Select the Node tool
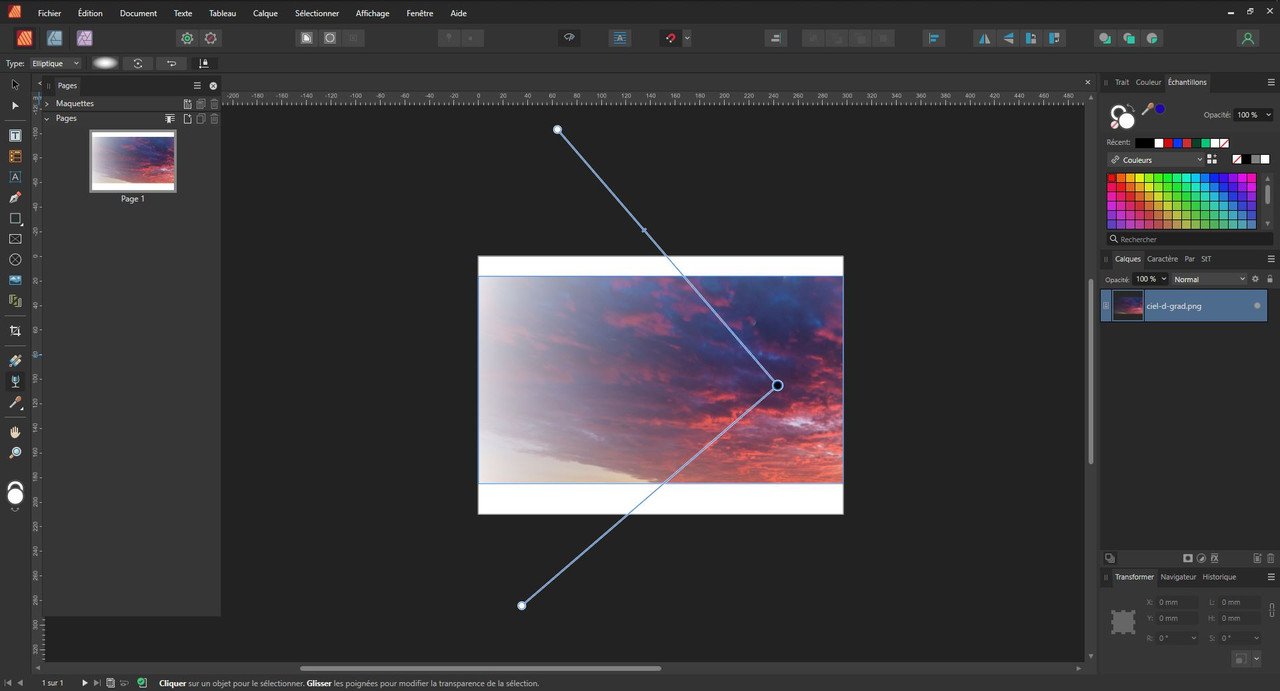Image resolution: width=1280 pixels, height=691 pixels. [x=15, y=105]
